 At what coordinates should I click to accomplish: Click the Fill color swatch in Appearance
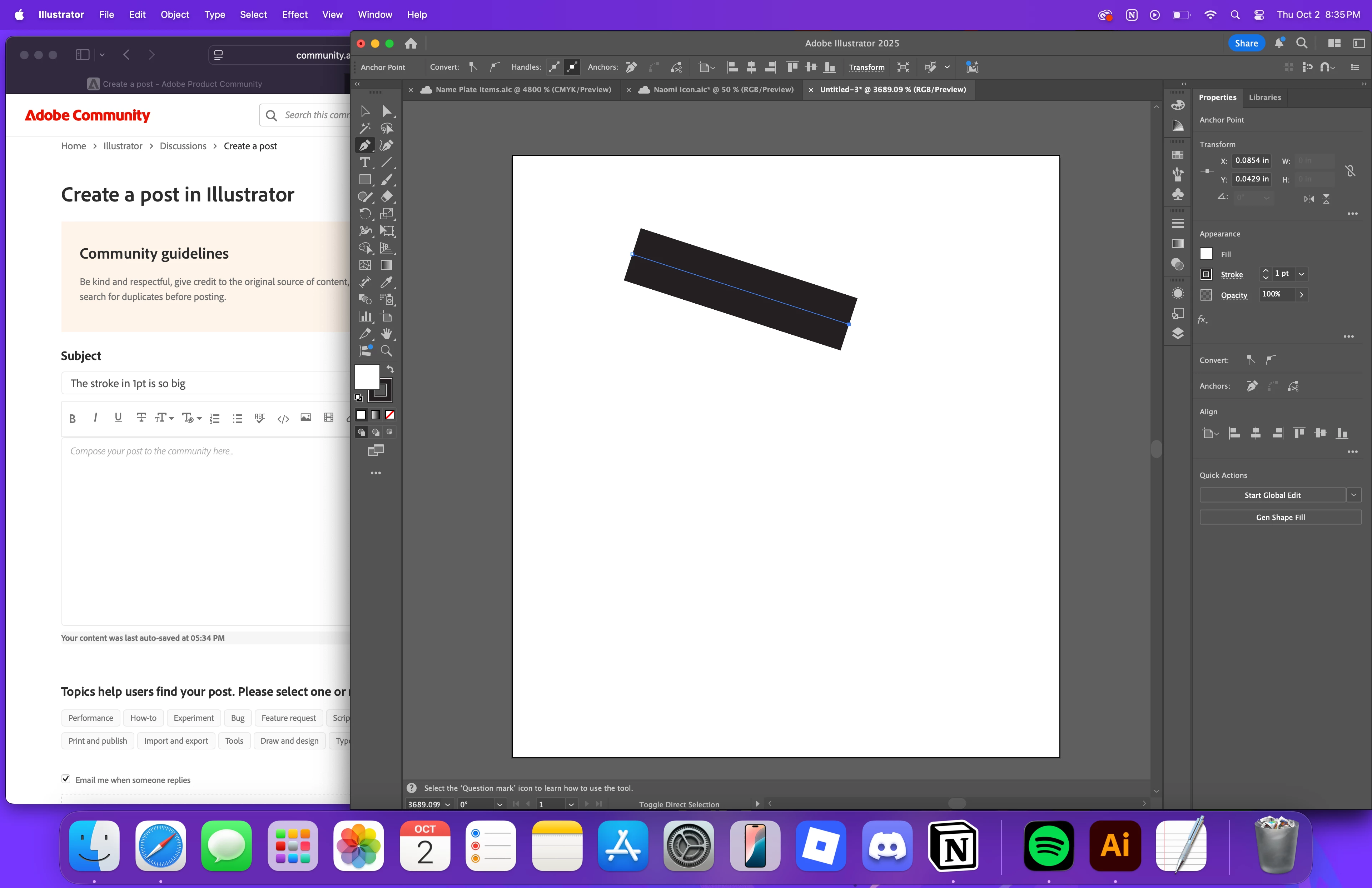coord(1206,254)
